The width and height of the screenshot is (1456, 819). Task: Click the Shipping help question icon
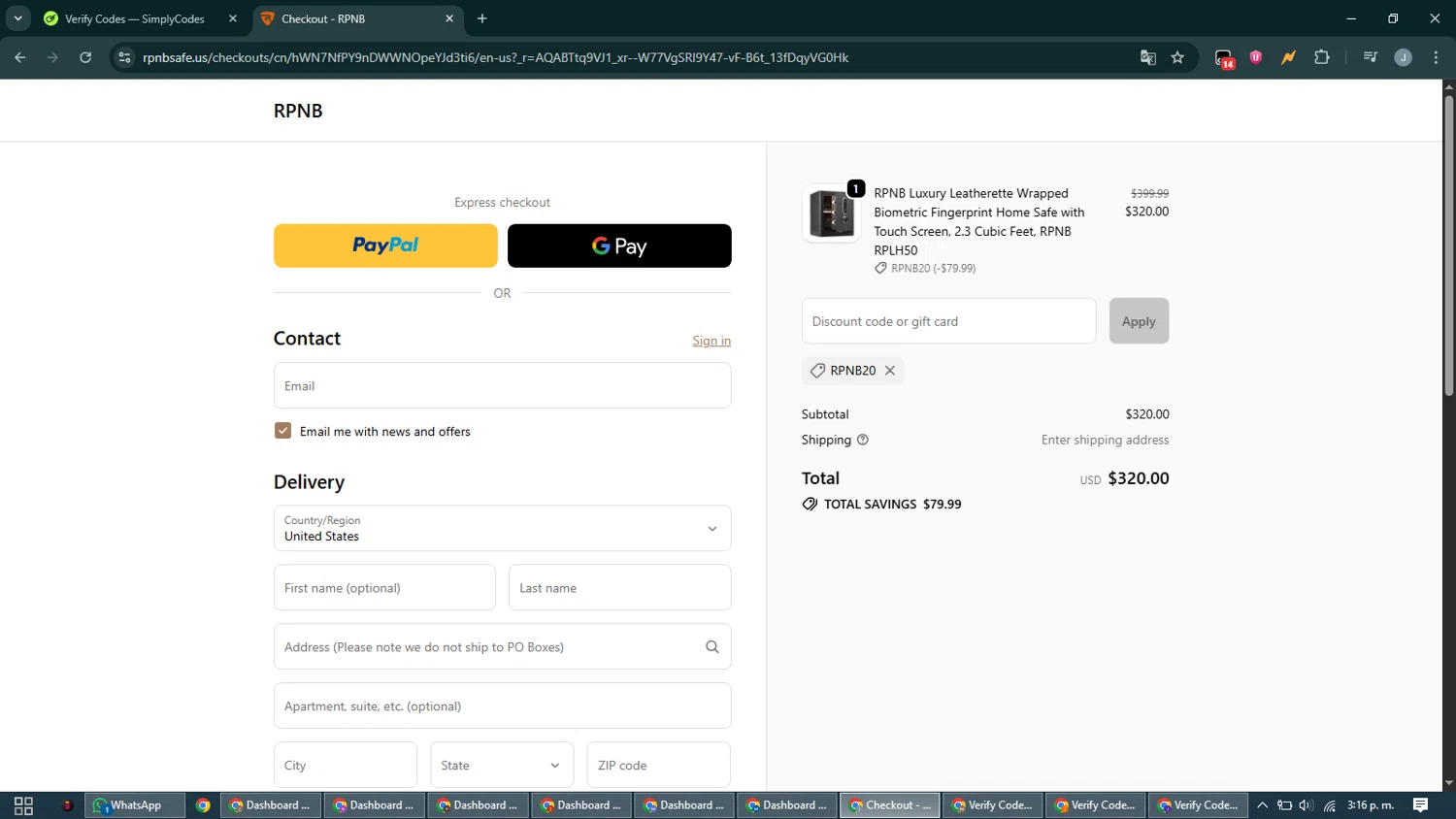click(863, 440)
